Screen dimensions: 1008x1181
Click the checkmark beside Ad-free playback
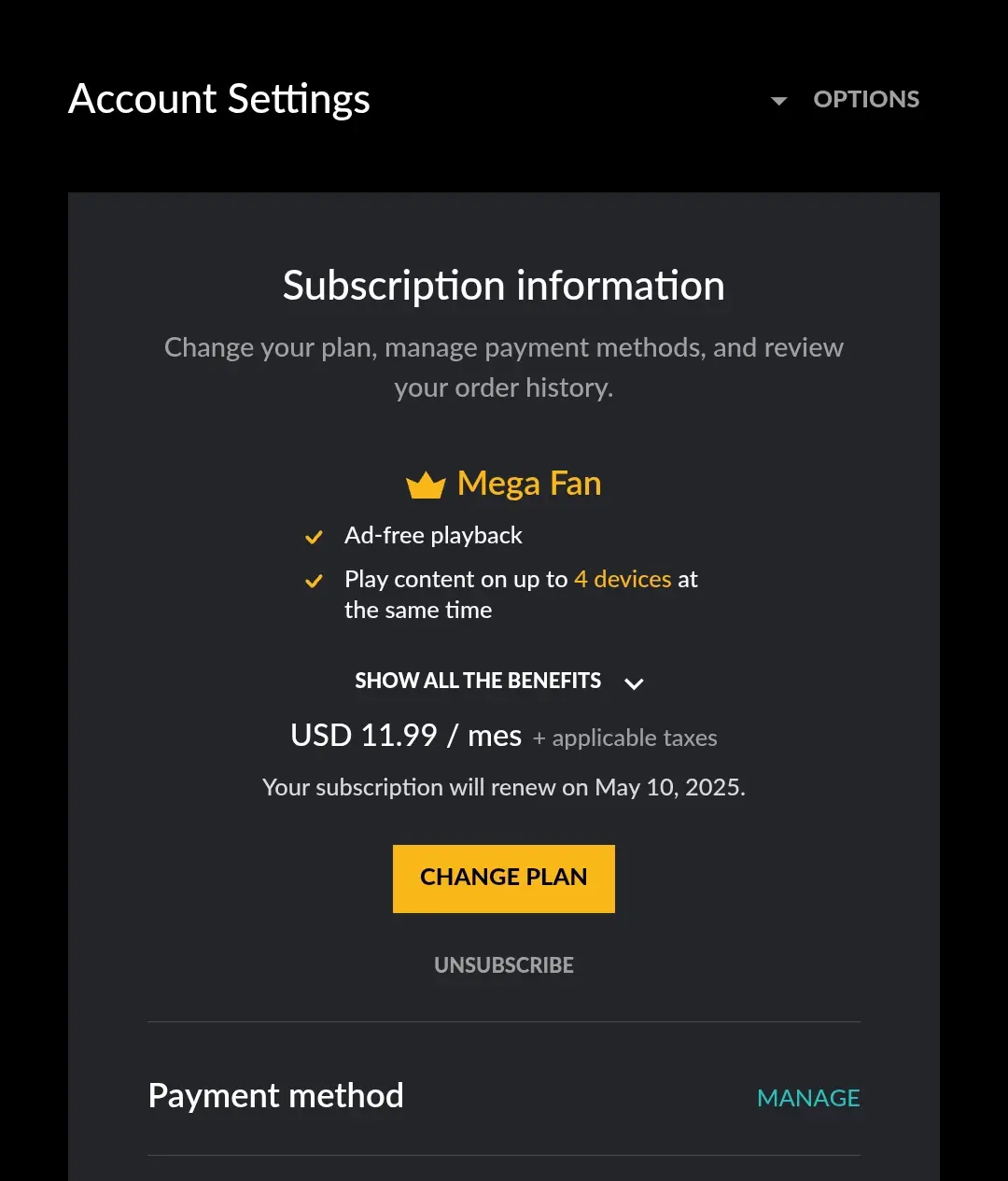tap(314, 537)
